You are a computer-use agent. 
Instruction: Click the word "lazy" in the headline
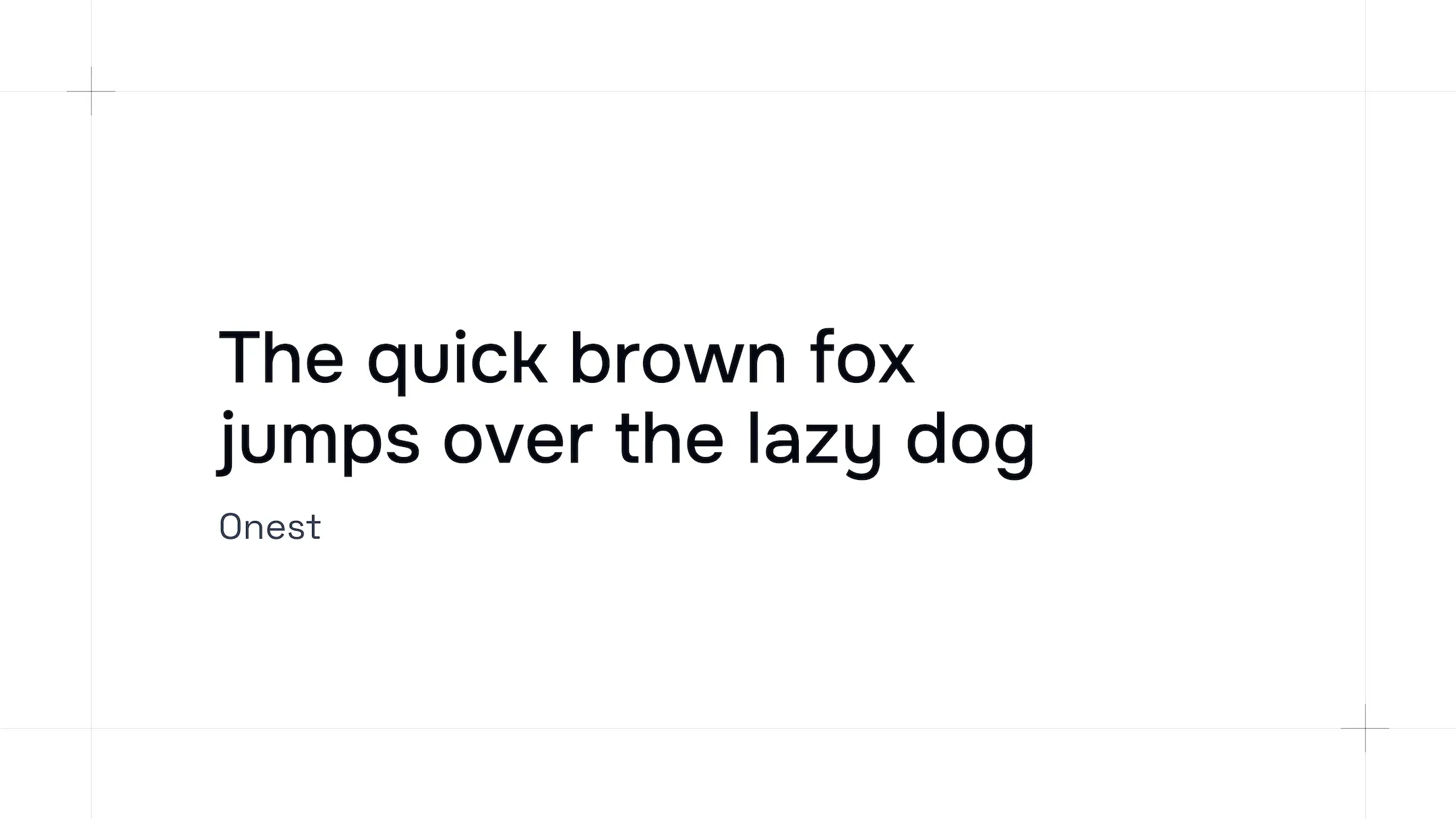[x=814, y=442]
